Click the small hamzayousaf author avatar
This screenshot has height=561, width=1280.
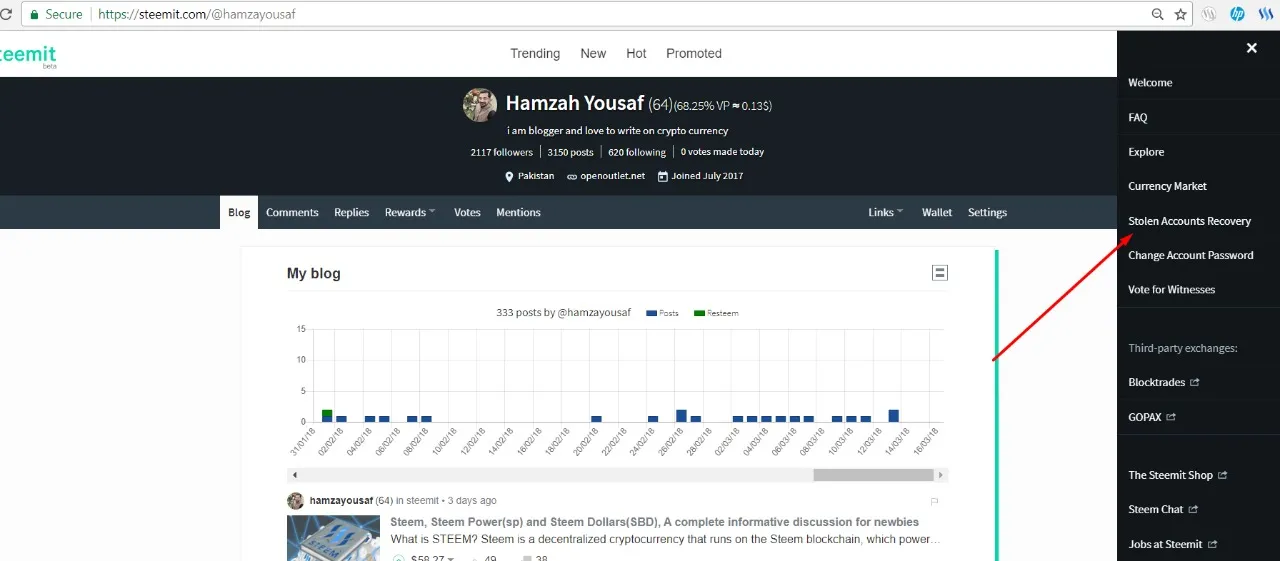pos(296,501)
